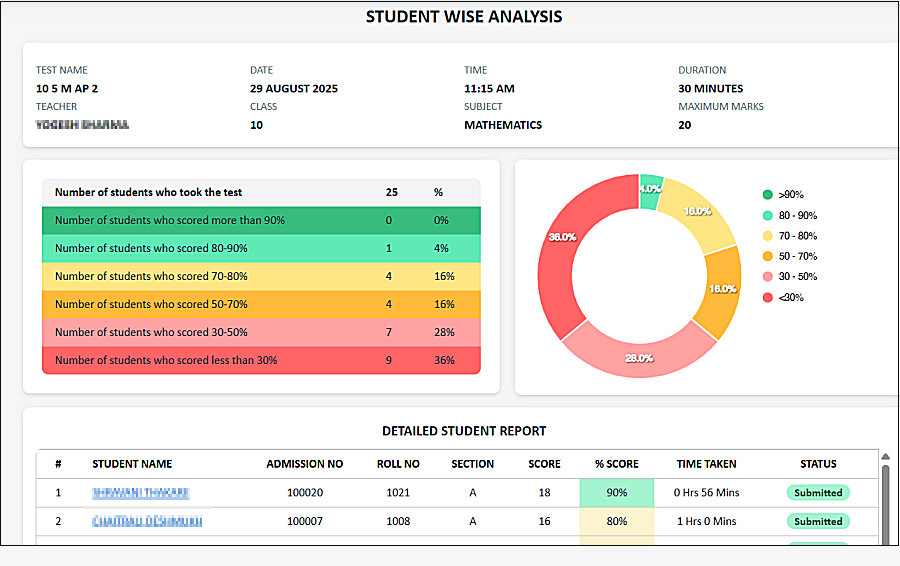The height and width of the screenshot is (566, 900).
Task: Click the scroll-up arrow of the report table
Action: (885, 457)
